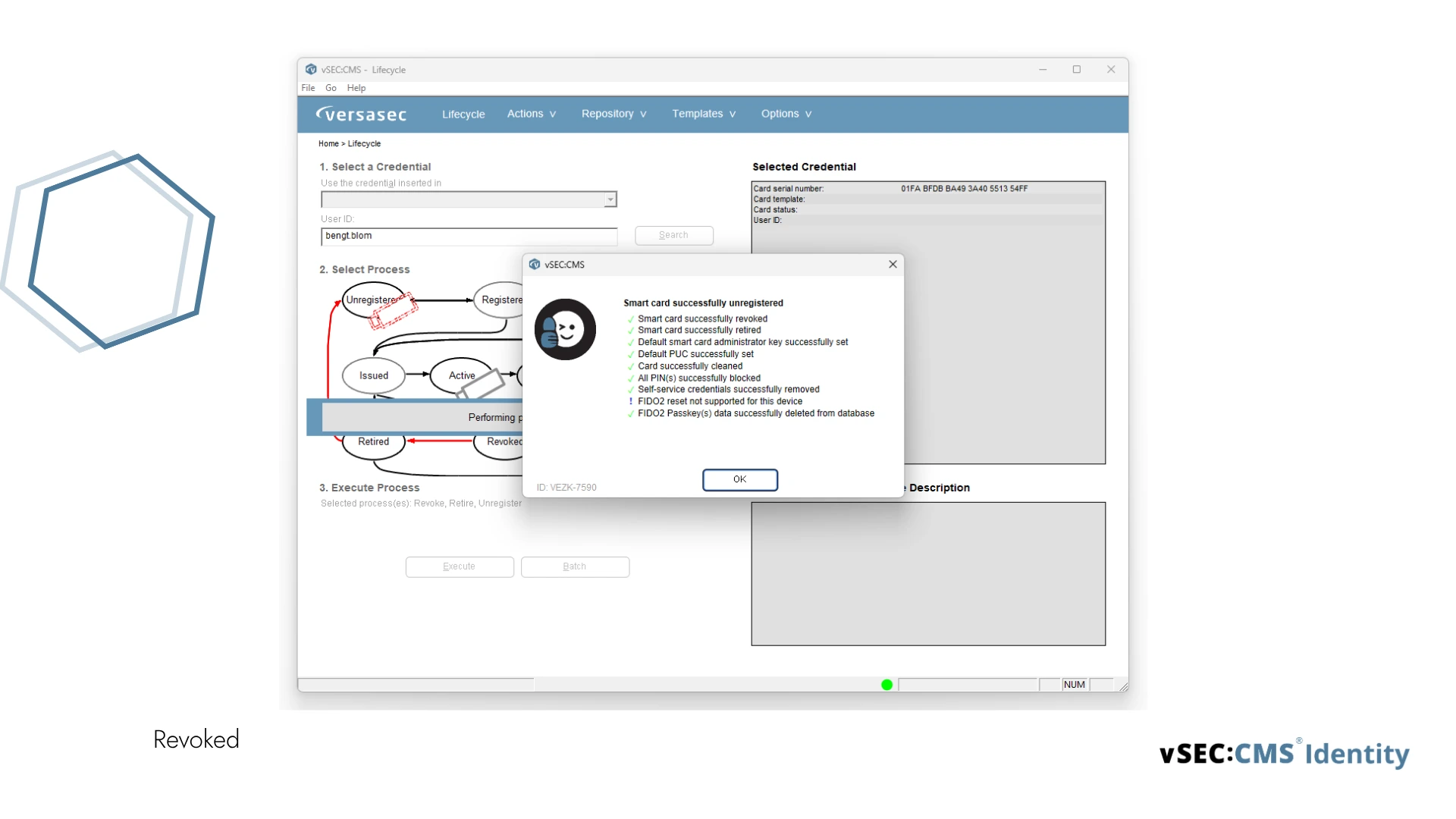Image resolution: width=1456 pixels, height=819 pixels.
Task: Click card serial number value 01FA BFDB
Action: point(964,189)
